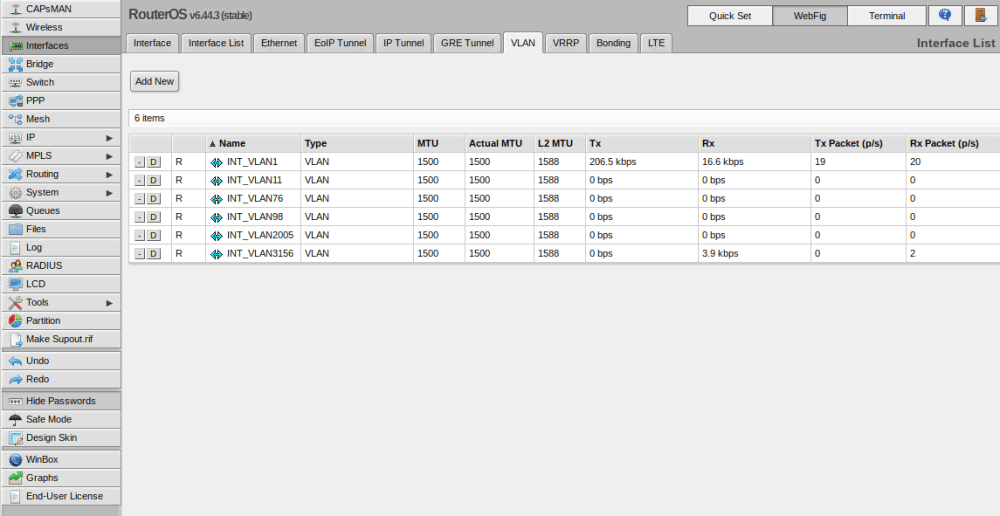Screen dimensions: 1000x516
Task: Select the Bridge icon in sidebar
Action: point(16,64)
